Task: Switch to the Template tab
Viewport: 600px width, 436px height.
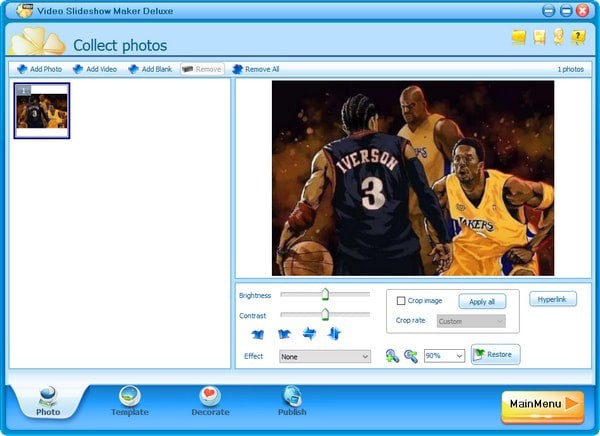Action: pos(130,402)
